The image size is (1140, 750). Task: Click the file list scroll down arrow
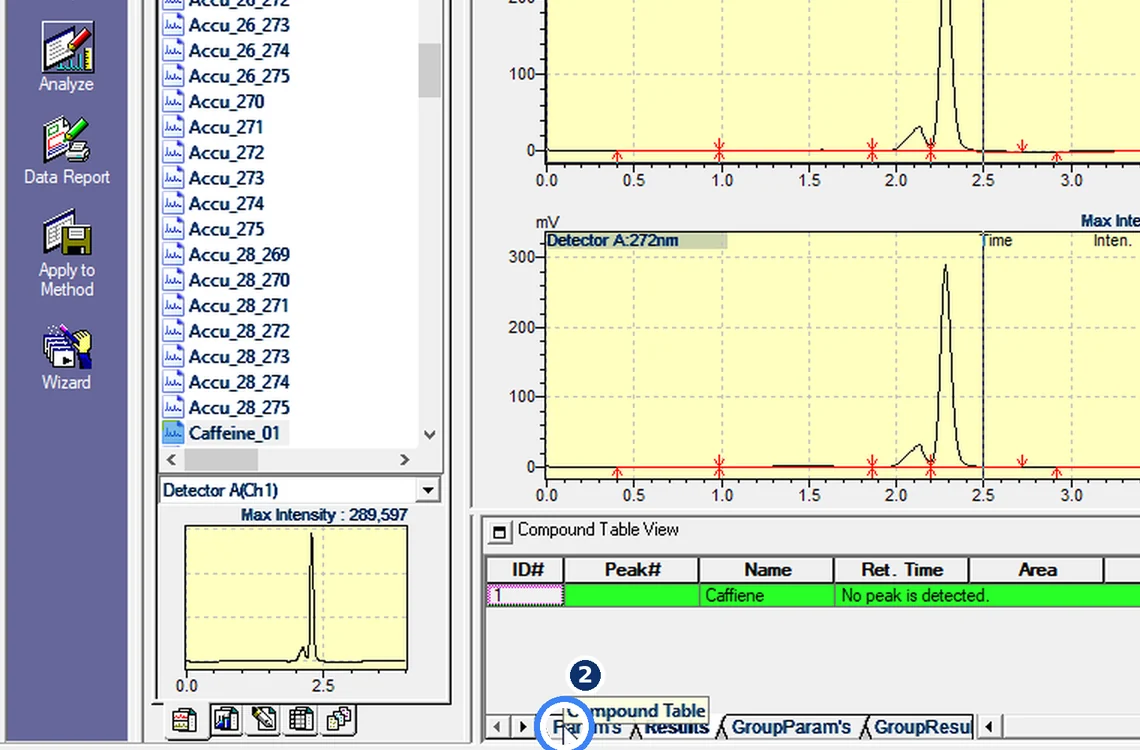tap(430, 435)
